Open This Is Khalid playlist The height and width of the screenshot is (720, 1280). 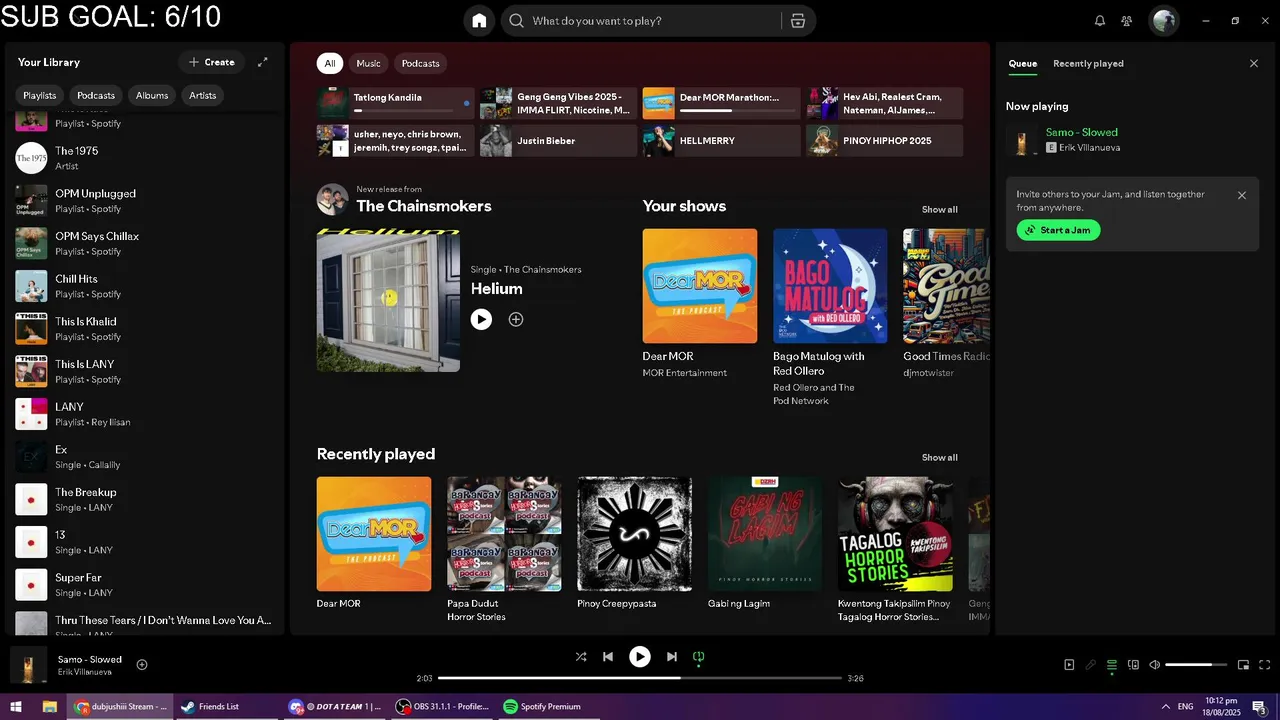click(x=145, y=329)
